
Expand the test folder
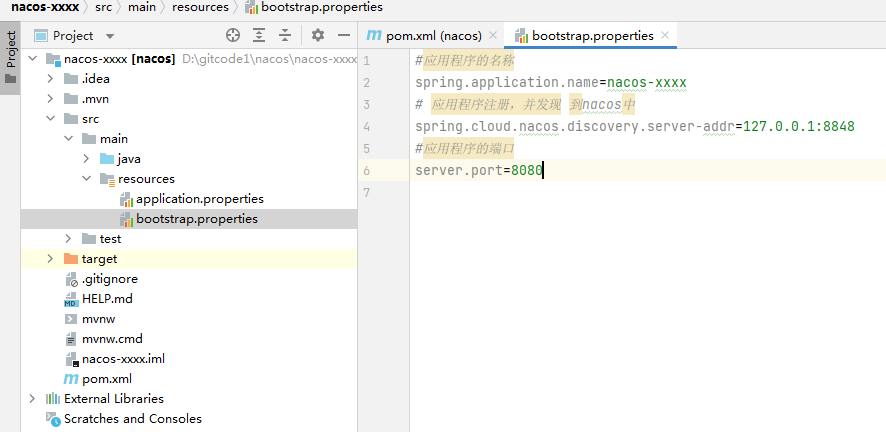point(68,238)
